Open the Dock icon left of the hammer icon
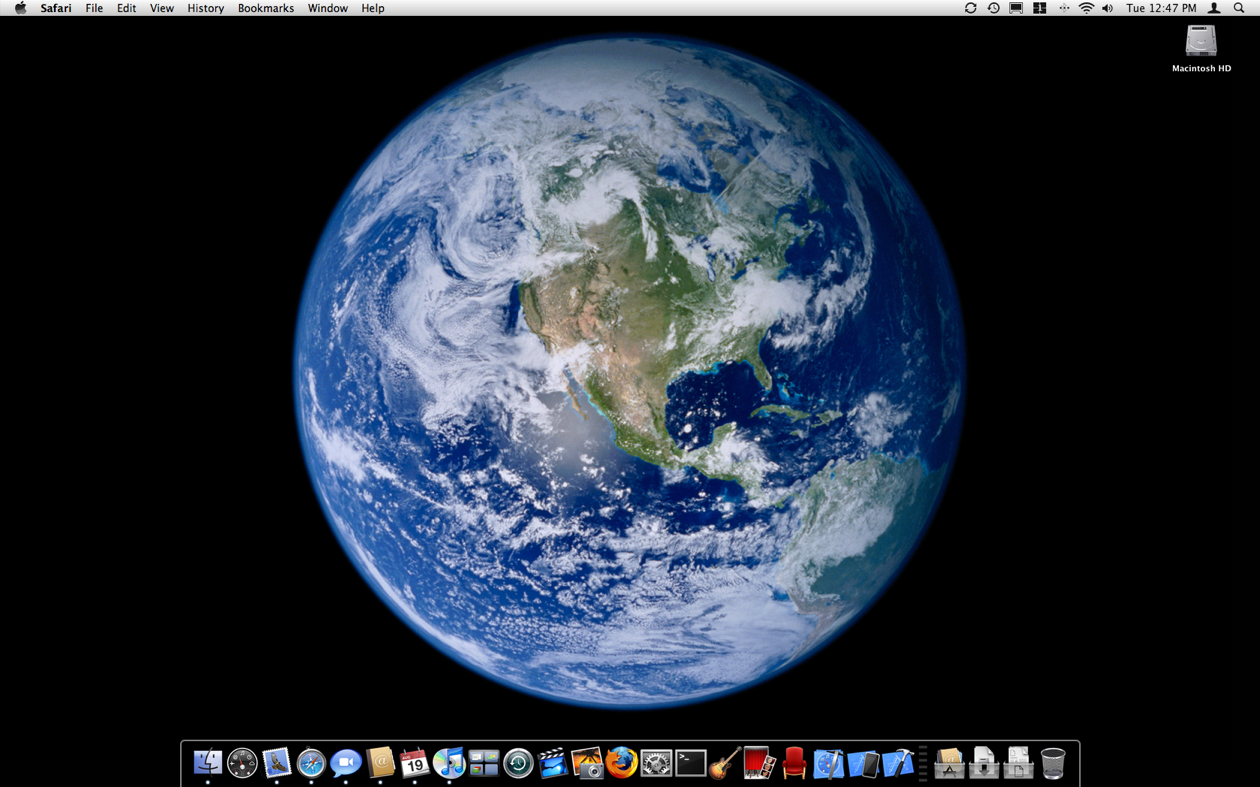Viewport: 1260px width, 787px height. tap(863, 763)
